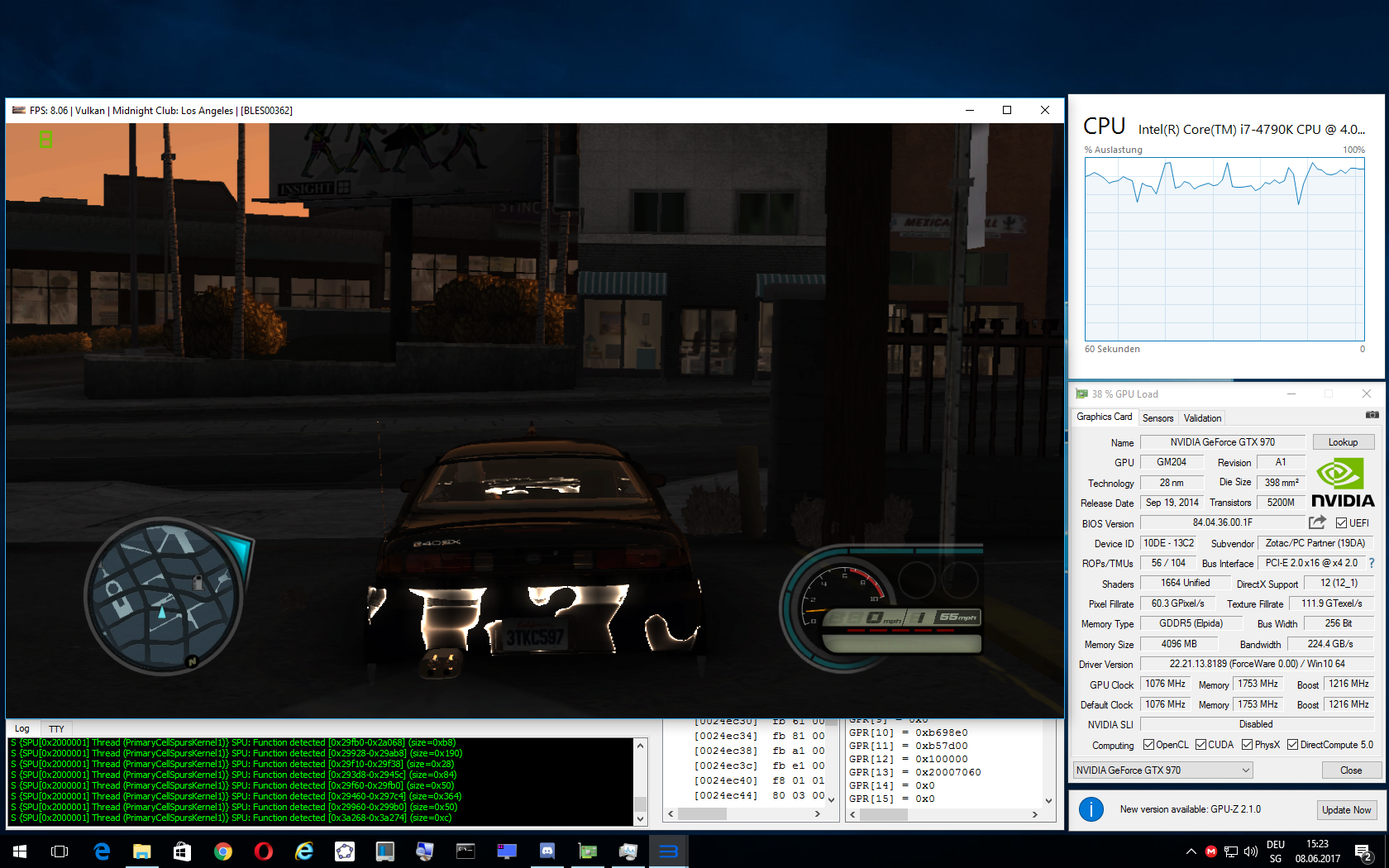Click the BIOS export share icon
Screen dimensions: 1389x868
(x=1317, y=522)
